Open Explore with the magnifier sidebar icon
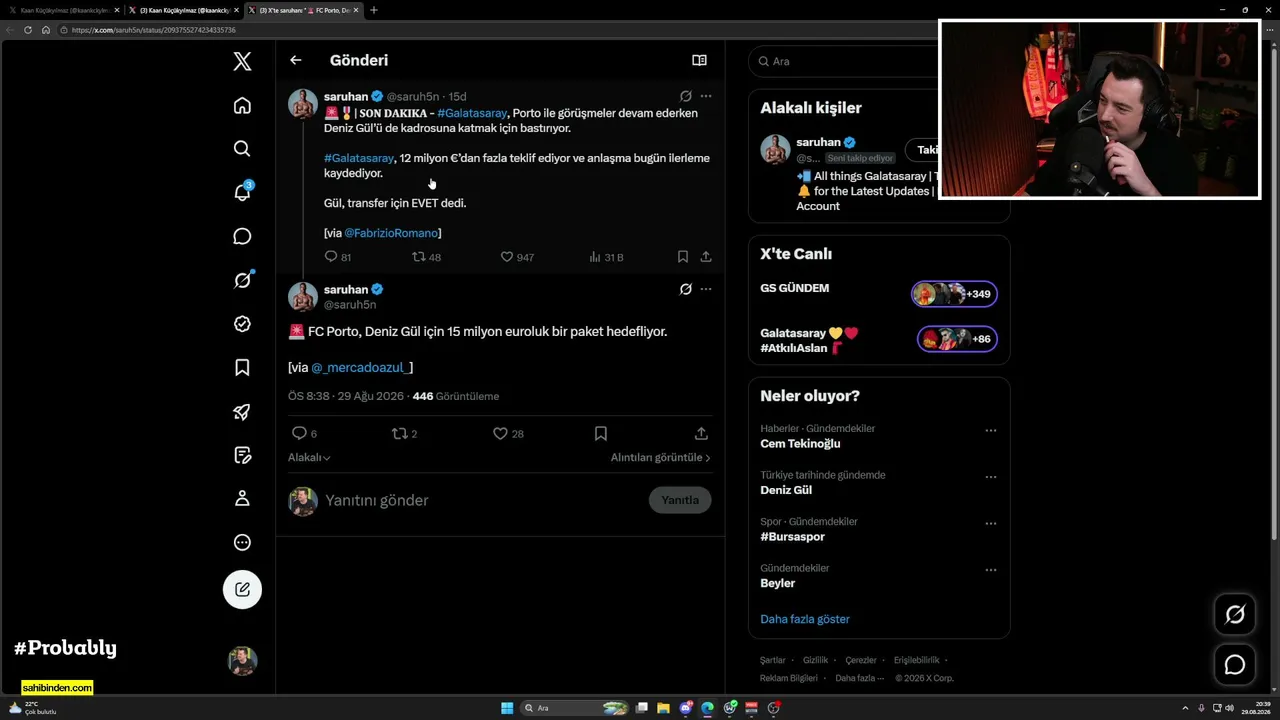The width and height of the screenshot is (1280, 720). pos(242,149)
